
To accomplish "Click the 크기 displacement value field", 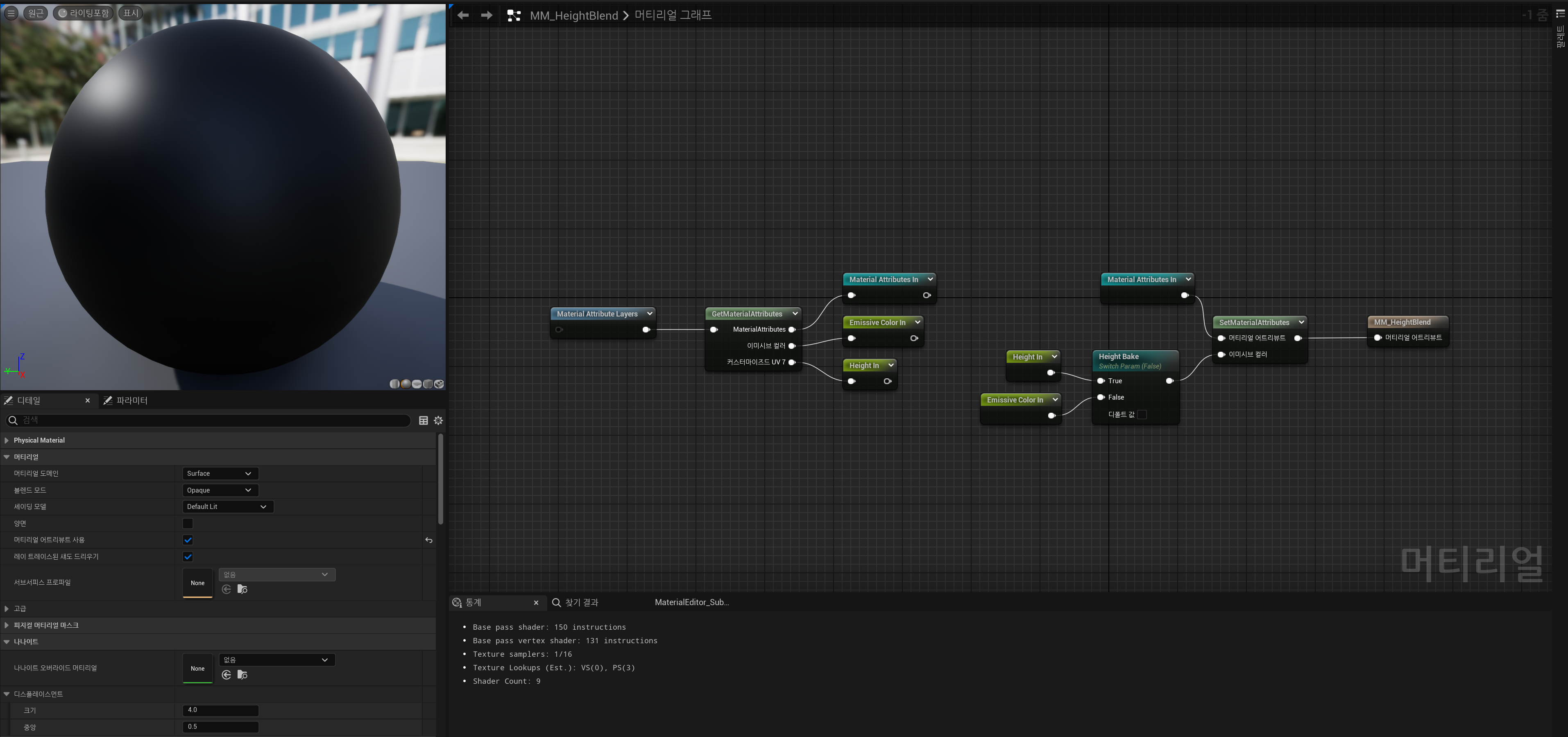I will [x=220, y=710].
